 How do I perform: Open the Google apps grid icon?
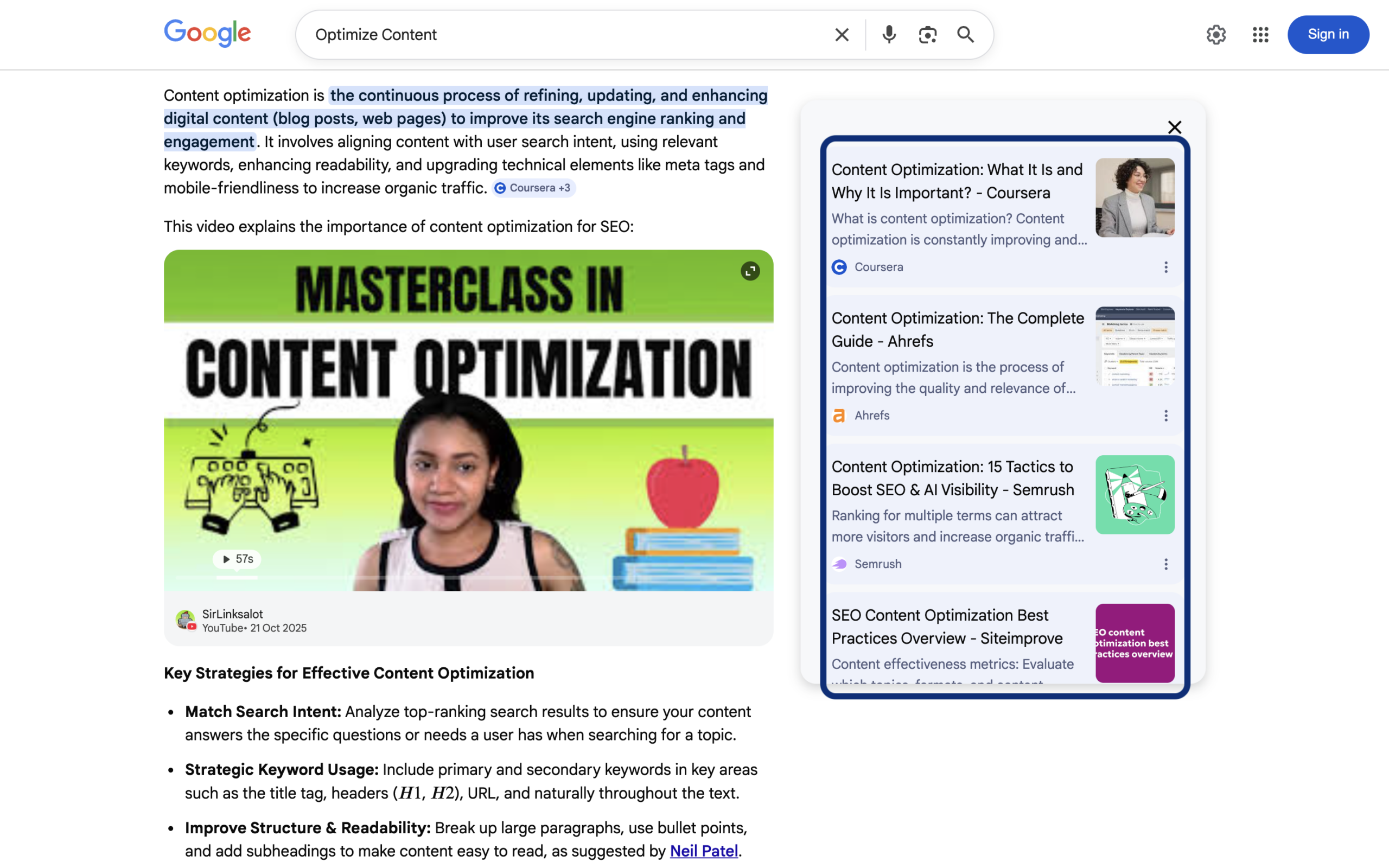pos(1260,34)
